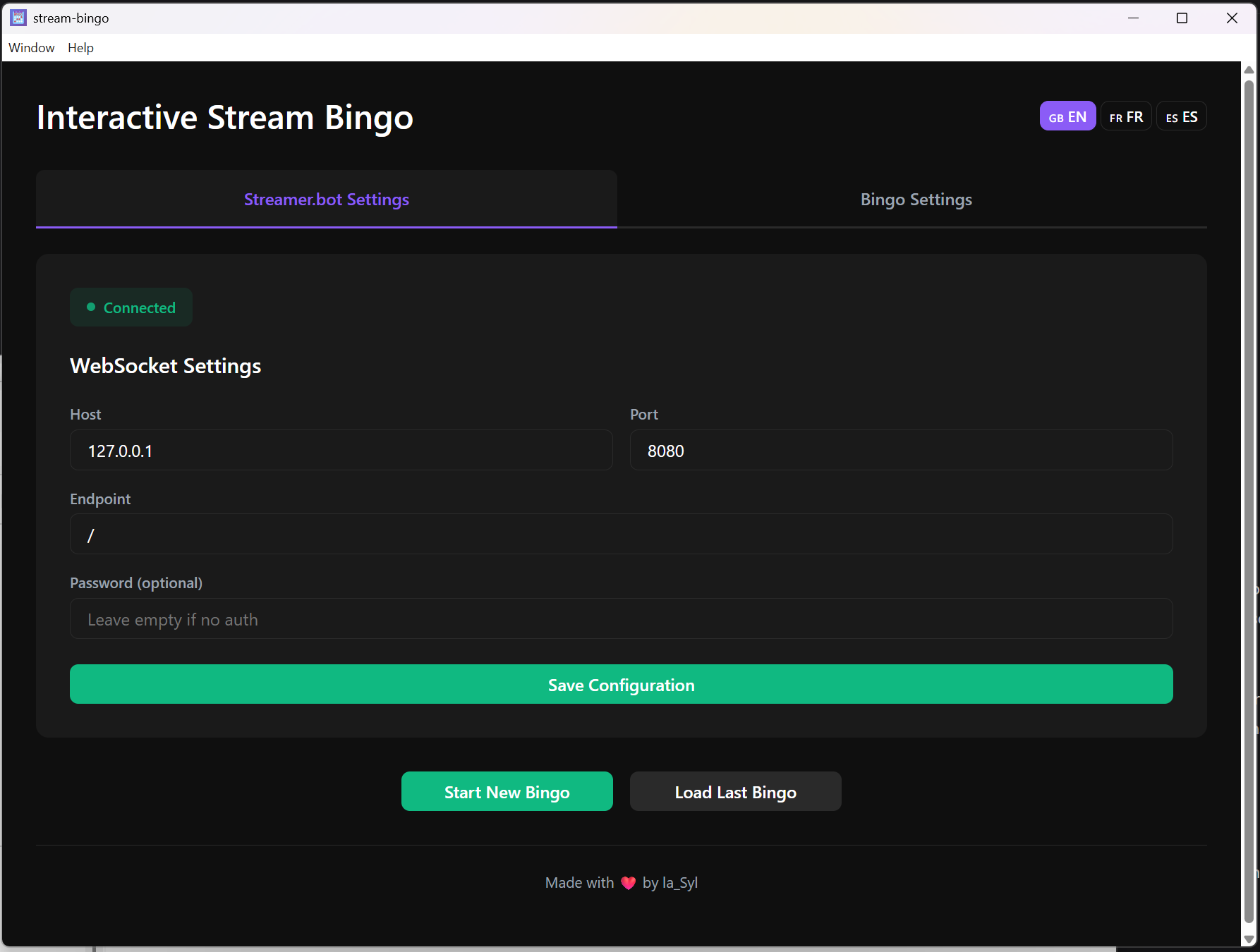Switch language to French (FR)

pyautogui.click(x=1126, y=117)
